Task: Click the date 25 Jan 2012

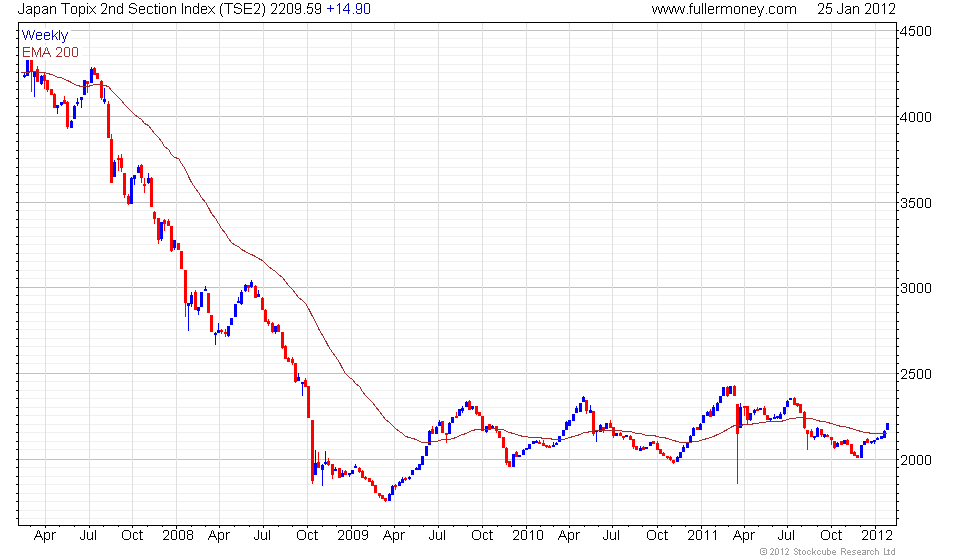Action: pyautogui.click(x=856, y=9)
